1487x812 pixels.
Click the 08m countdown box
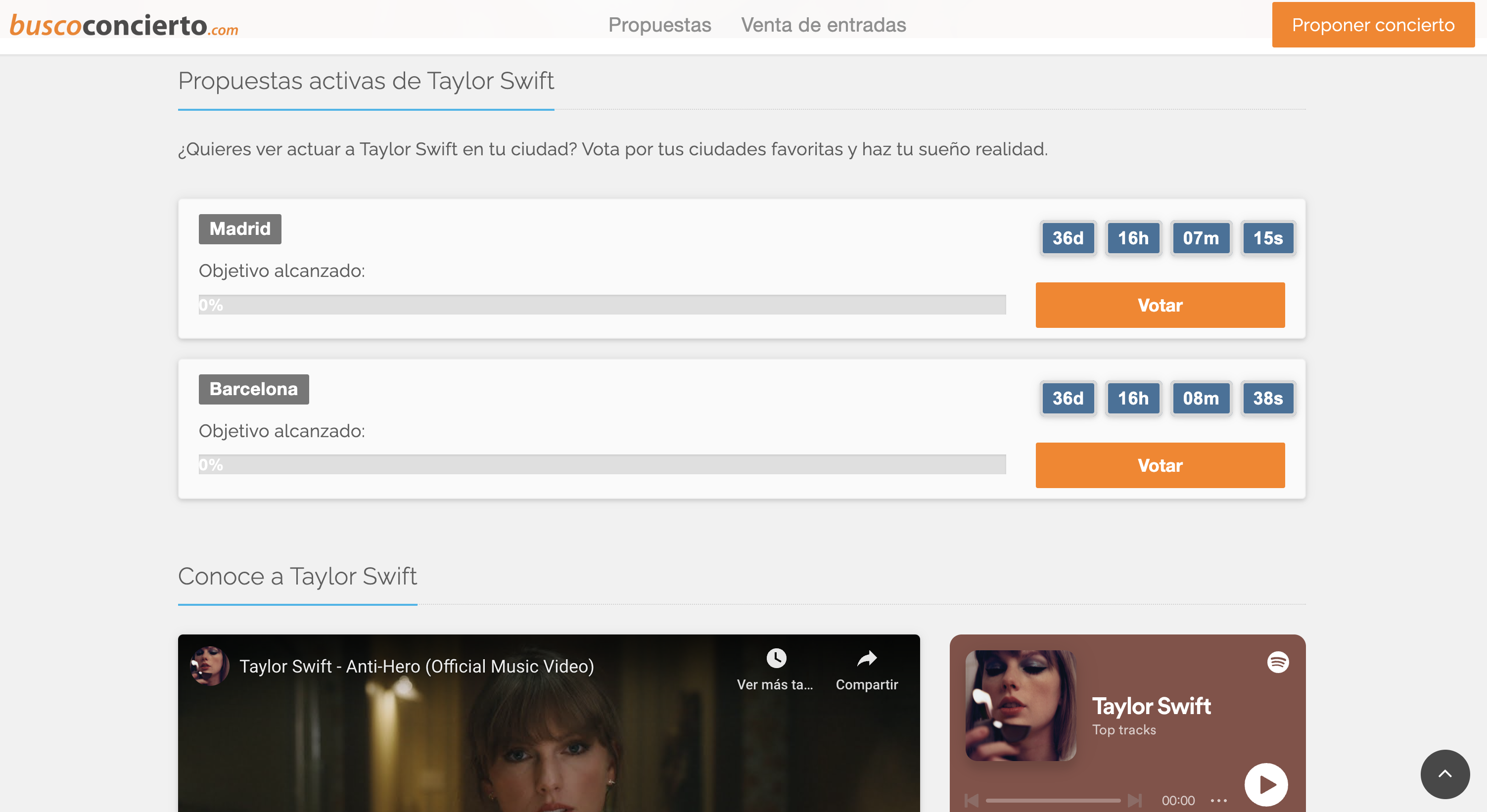coord(1201,398)
